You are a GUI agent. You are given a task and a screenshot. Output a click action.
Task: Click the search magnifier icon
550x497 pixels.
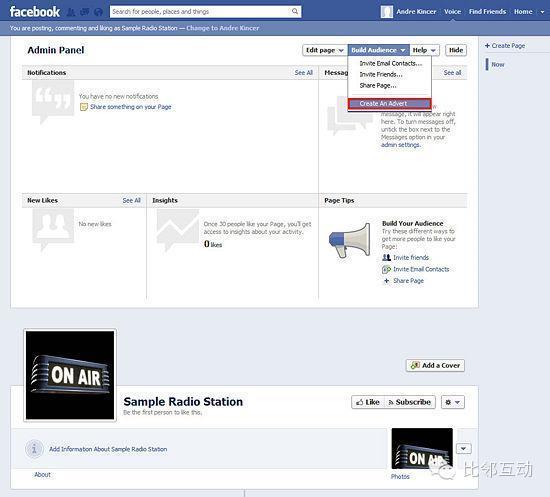click(x=295, y=12)
